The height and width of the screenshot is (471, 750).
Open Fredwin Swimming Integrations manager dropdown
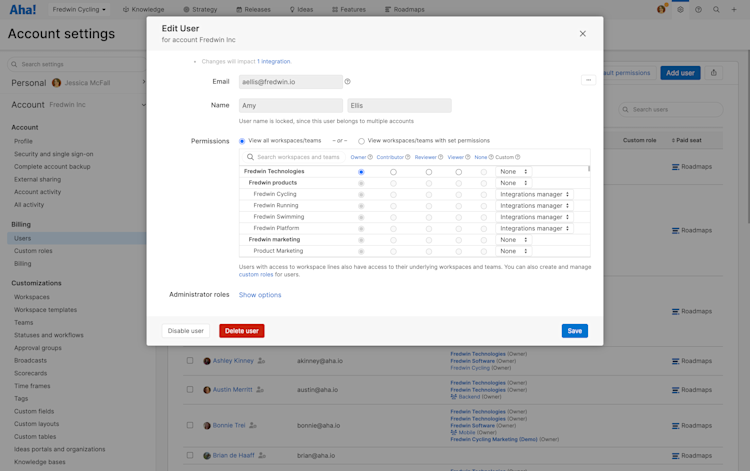[x=534, y=217]
